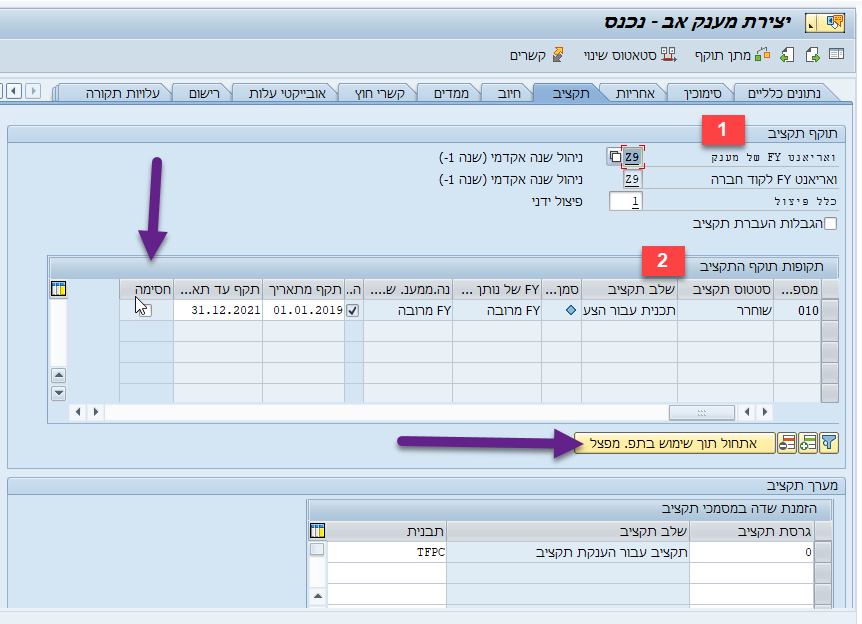Click the מתן תוקף toolbar button
Screen dimensions: 862x624
click(x=732, y=55)
